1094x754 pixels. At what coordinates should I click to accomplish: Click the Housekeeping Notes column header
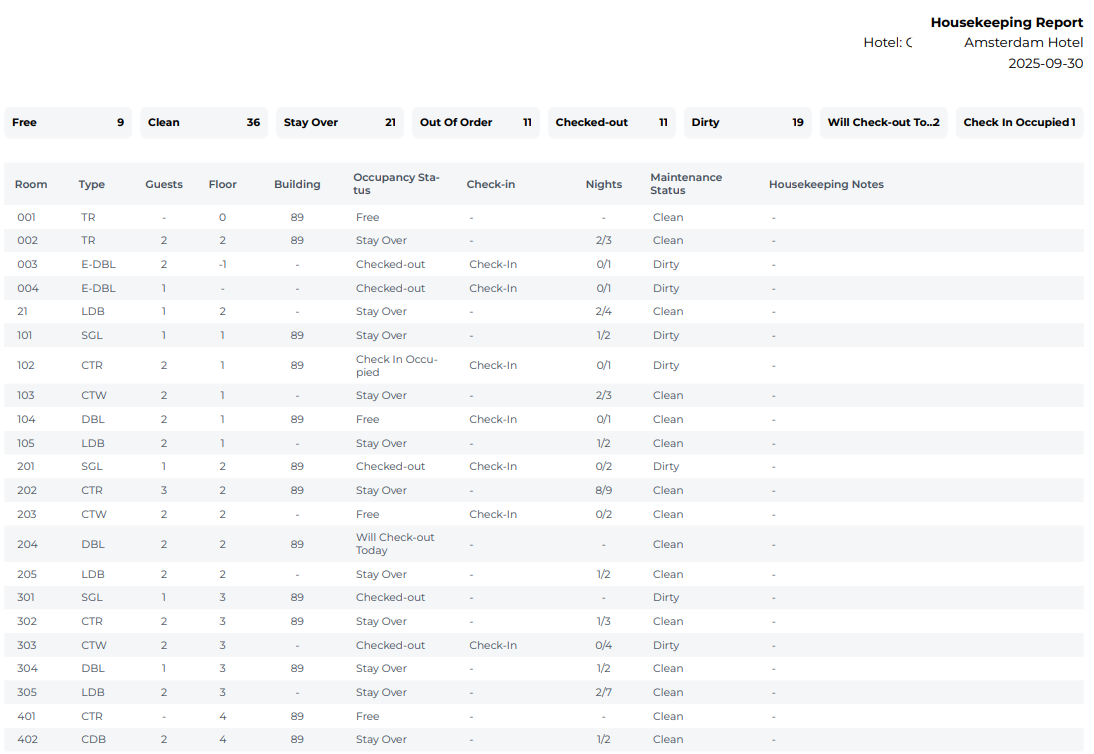(x=826, y=184)
